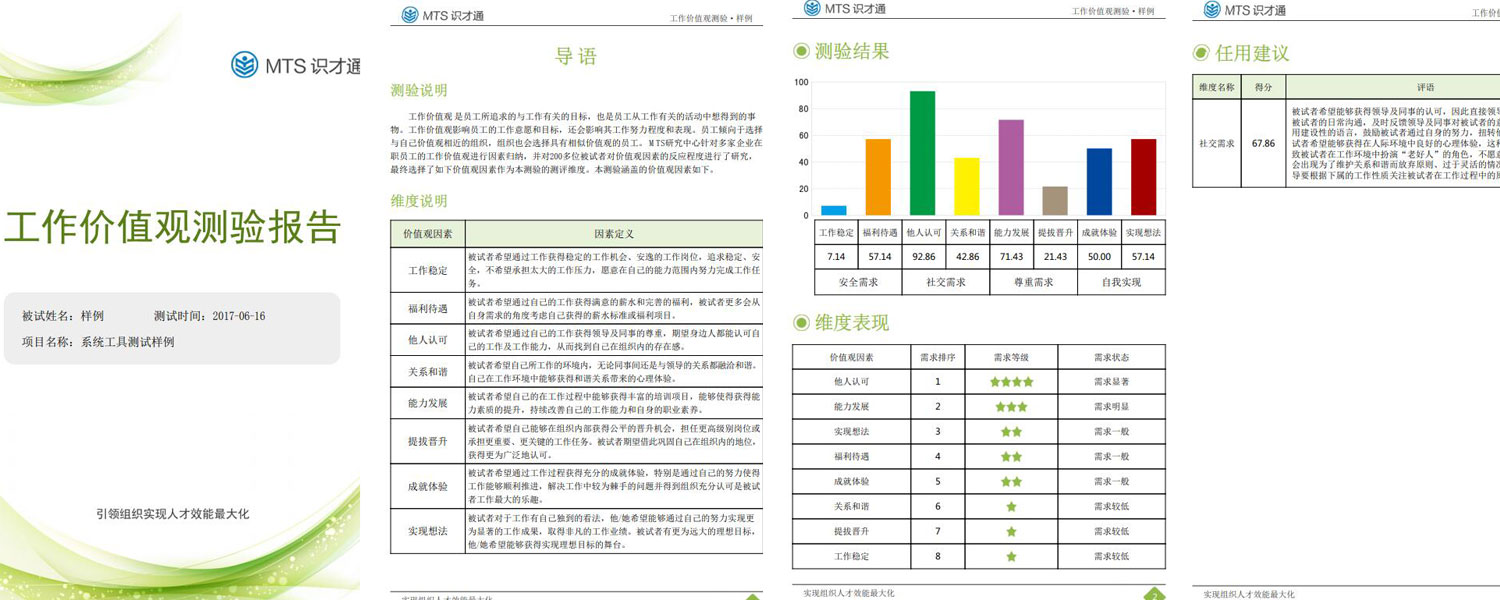This screenshot has width=1500, height=600.
Task: Click the 成就体验 row label in the definitions table
Action: pyautogui.click(x=428, y=486)
